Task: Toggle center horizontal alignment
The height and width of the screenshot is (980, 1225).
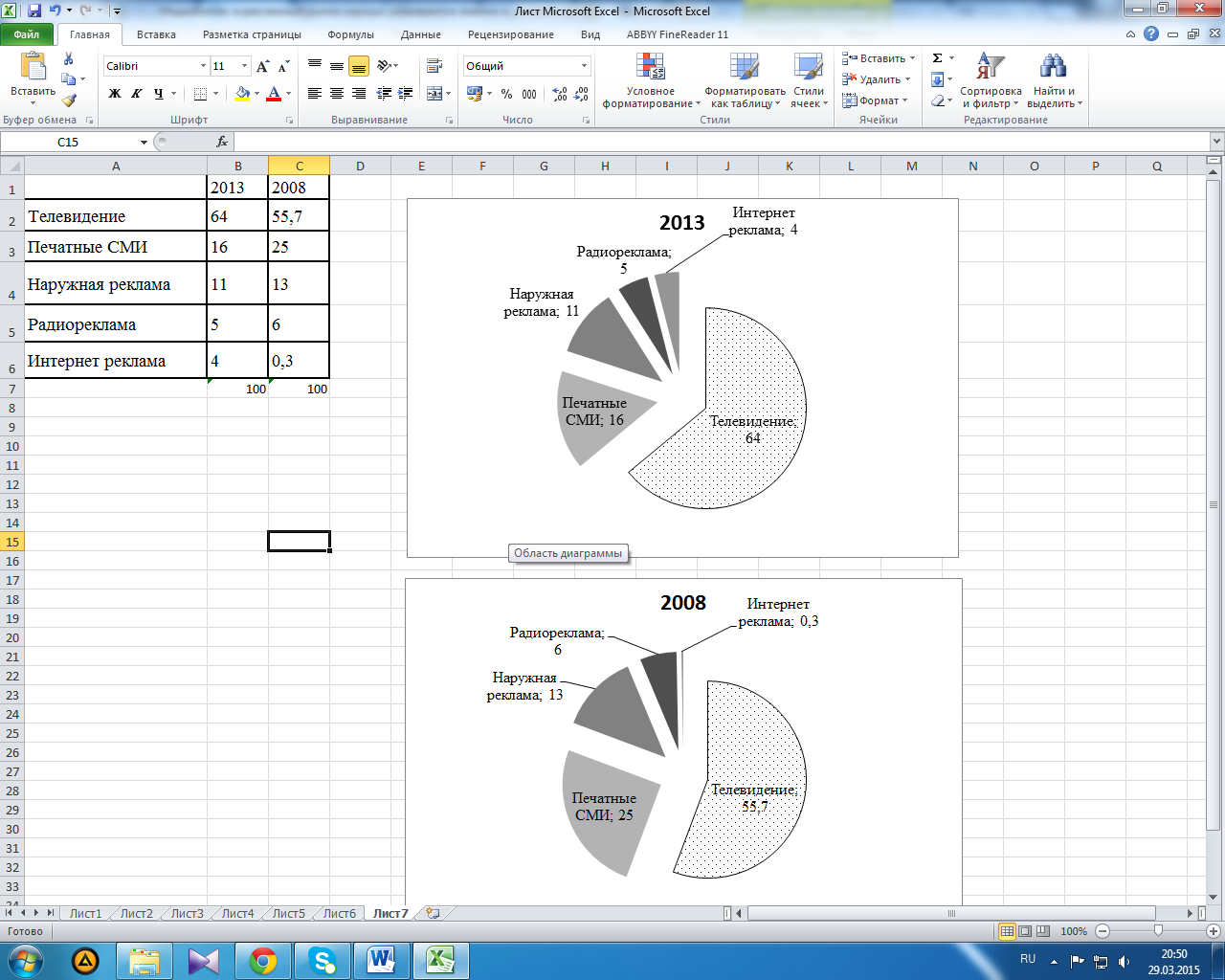Action: coord(337,94)
